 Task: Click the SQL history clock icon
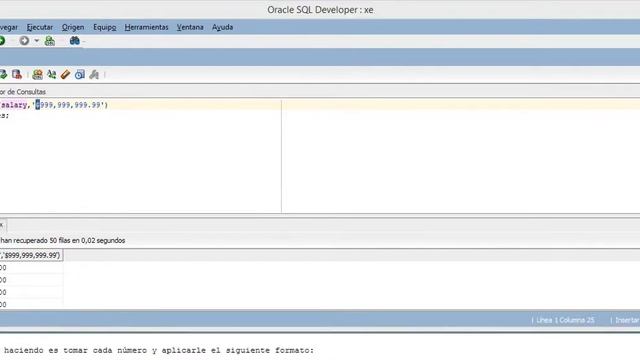pyautogui.click(x=80, y=74)
